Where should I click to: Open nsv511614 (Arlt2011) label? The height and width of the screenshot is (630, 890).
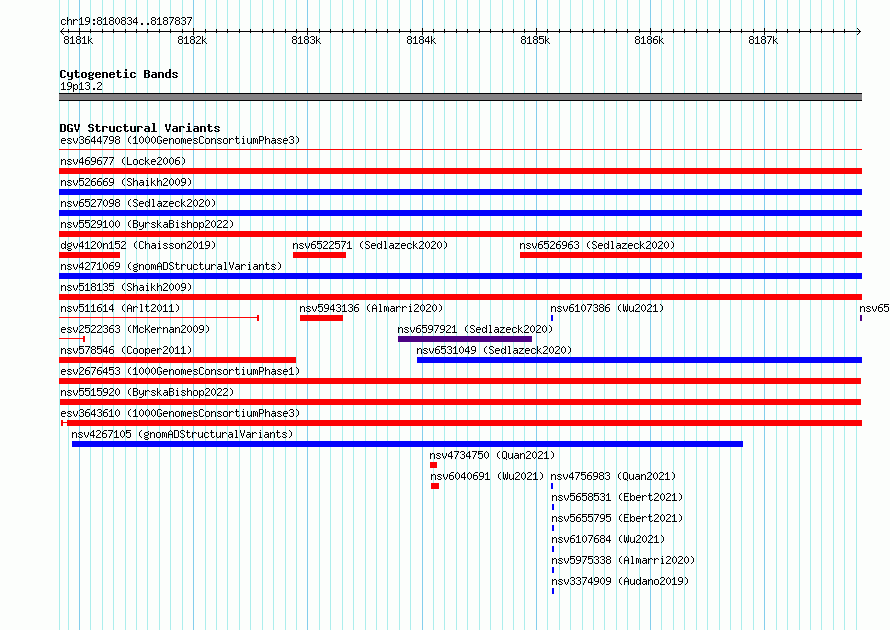point(120,308)
